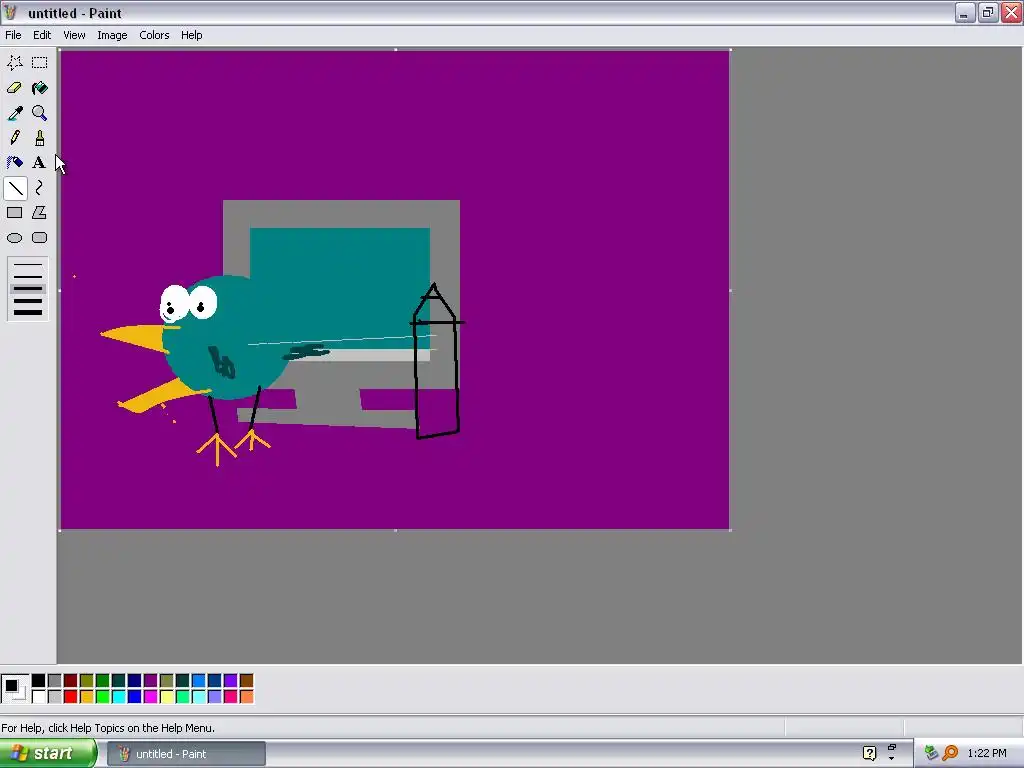This screenshot has height=768, width=1024.
Task: Pick the Airbrush spray can tool
Action: [x=14, y=163]
